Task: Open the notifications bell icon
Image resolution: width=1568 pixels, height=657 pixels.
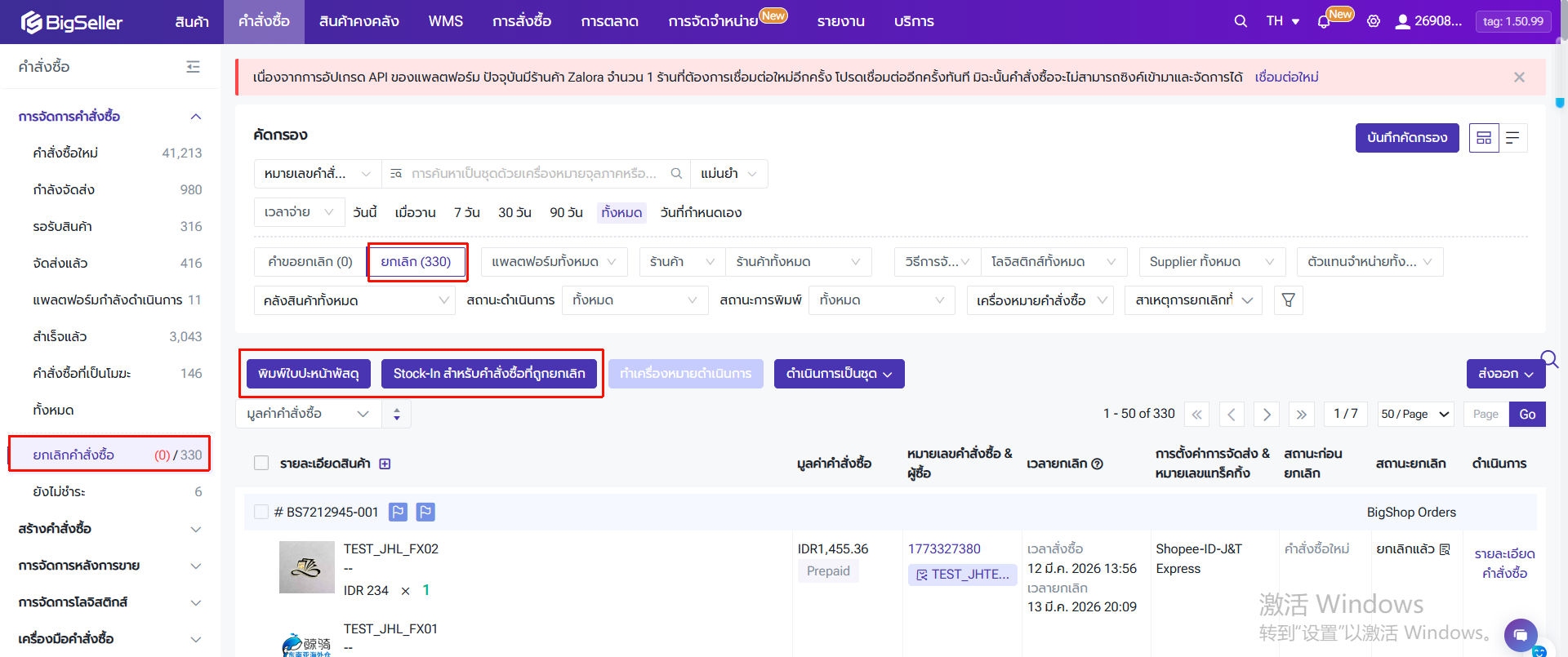Action: tap(1324, 22)
